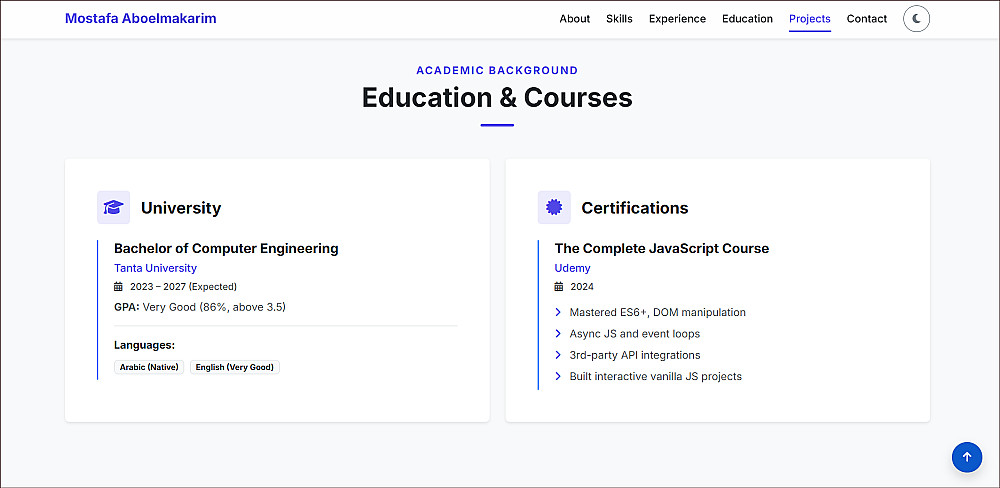This screenshot has width=1000, height=488.
Task: Click the Arabic (Native) language tag
Action: (x=149, y=367)
